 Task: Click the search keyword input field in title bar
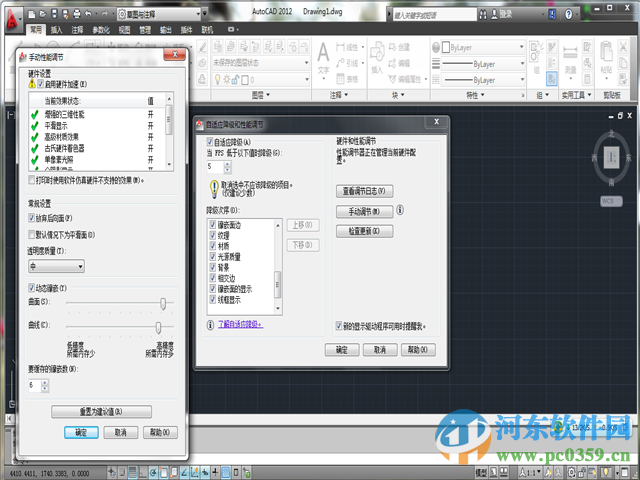pyautogui.click(x=434, y=15)
